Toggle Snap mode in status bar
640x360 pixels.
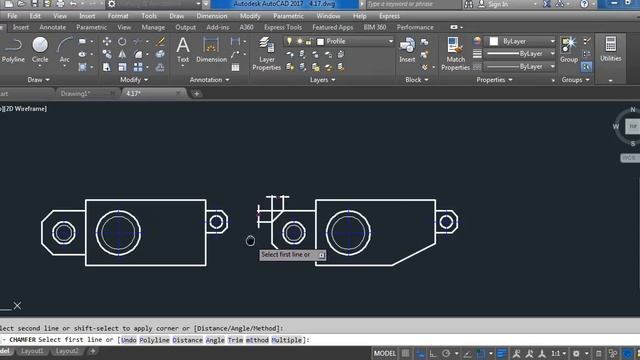pyautogui.click(x=420, y=353)
